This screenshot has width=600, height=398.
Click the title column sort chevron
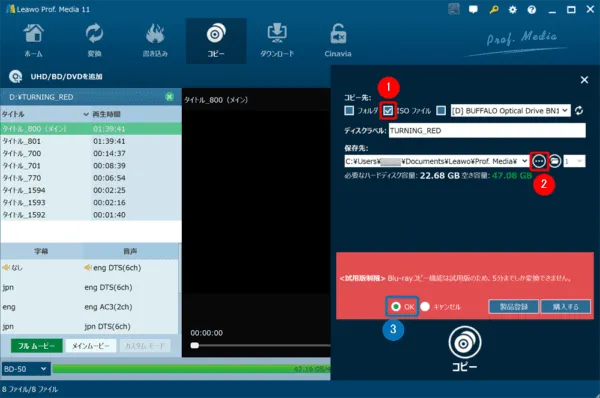(86, 114)
